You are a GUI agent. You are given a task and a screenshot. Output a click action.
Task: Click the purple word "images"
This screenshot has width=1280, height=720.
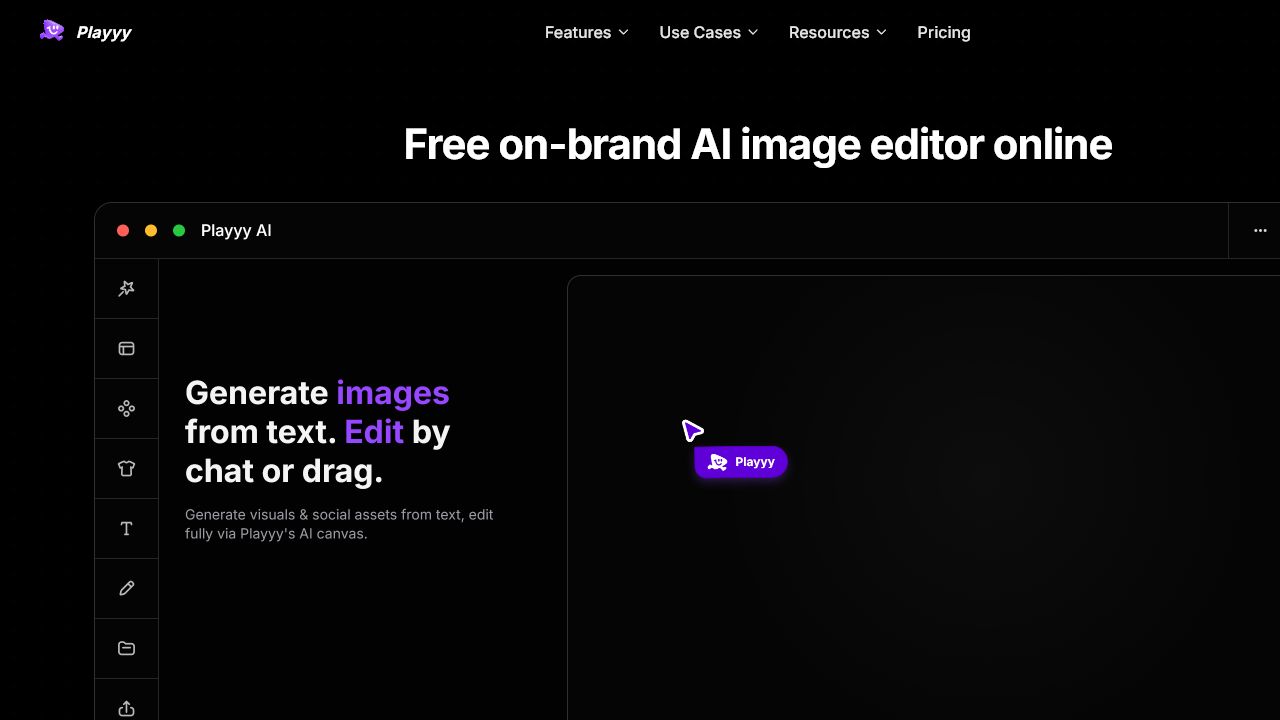(393, 393)
